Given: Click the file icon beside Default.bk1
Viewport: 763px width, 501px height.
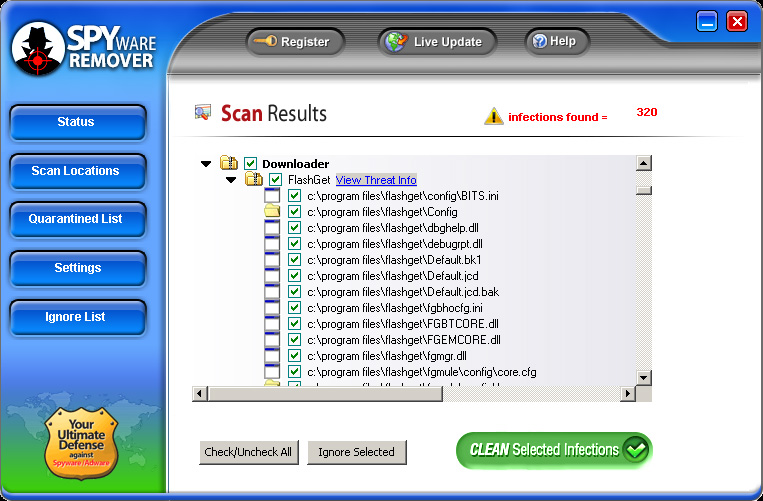Looking at the screenshot, I should (x=272, y=260).
